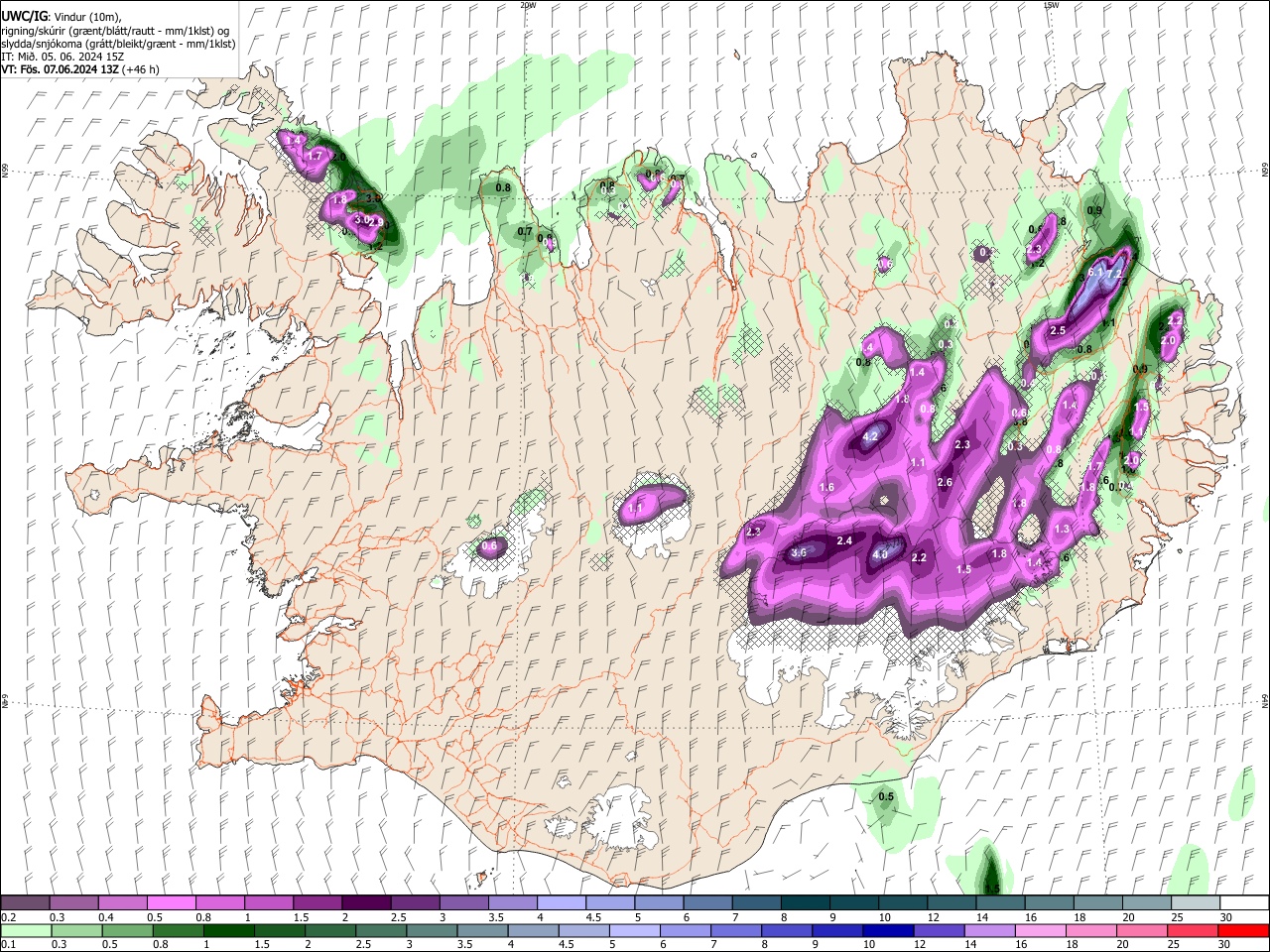Click the 'UWC/IG: Vindur (10m),' title text

62,16
